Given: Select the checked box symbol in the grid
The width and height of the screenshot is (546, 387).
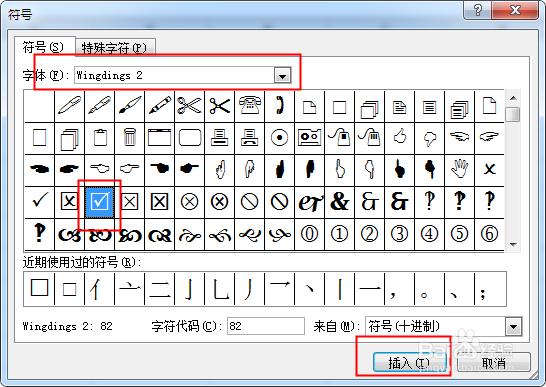Looking at the screenshot, I should (100, 202).
